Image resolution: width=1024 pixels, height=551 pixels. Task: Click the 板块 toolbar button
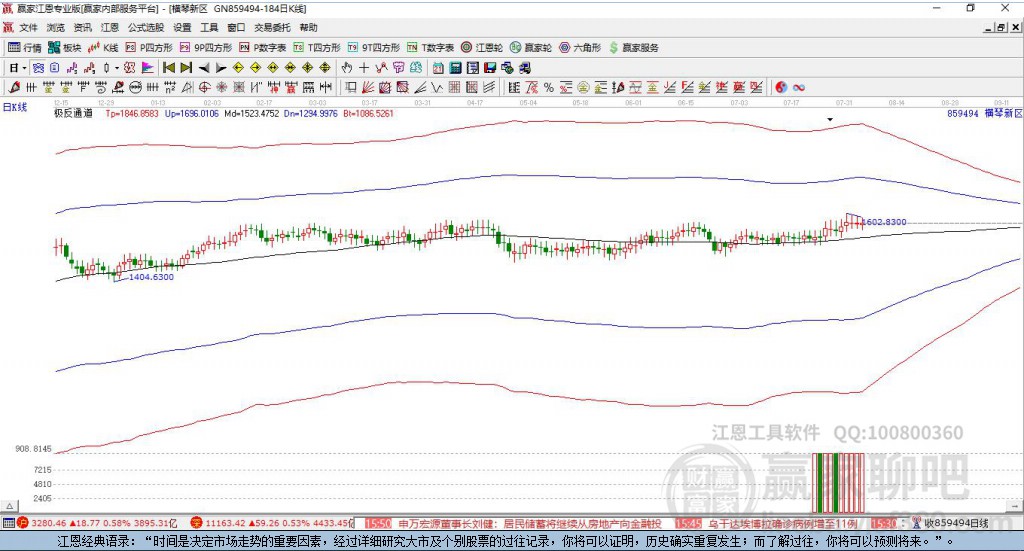(65, 48)
